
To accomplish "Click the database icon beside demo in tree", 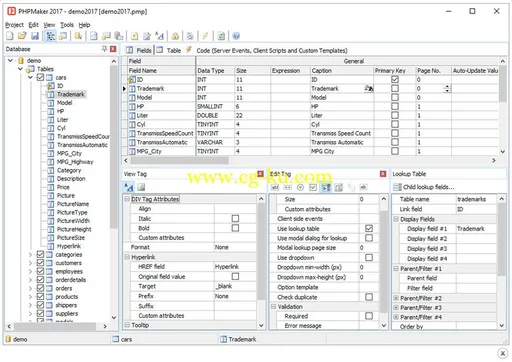I will click(21, 61).
